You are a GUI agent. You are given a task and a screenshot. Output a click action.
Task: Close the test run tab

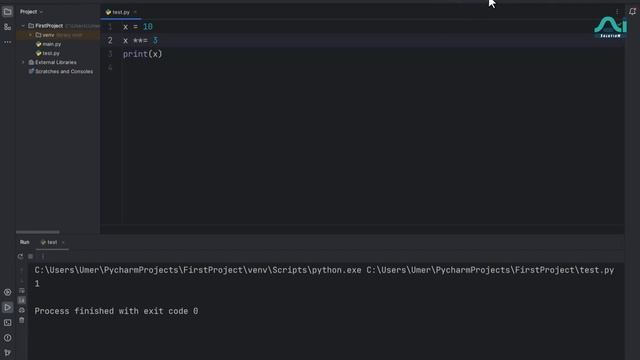[x=63, y=242]
